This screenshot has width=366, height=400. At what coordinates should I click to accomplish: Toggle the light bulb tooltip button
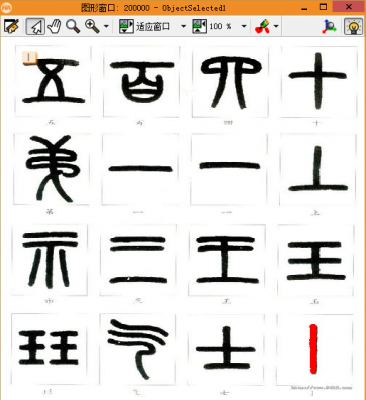(354, 26)
